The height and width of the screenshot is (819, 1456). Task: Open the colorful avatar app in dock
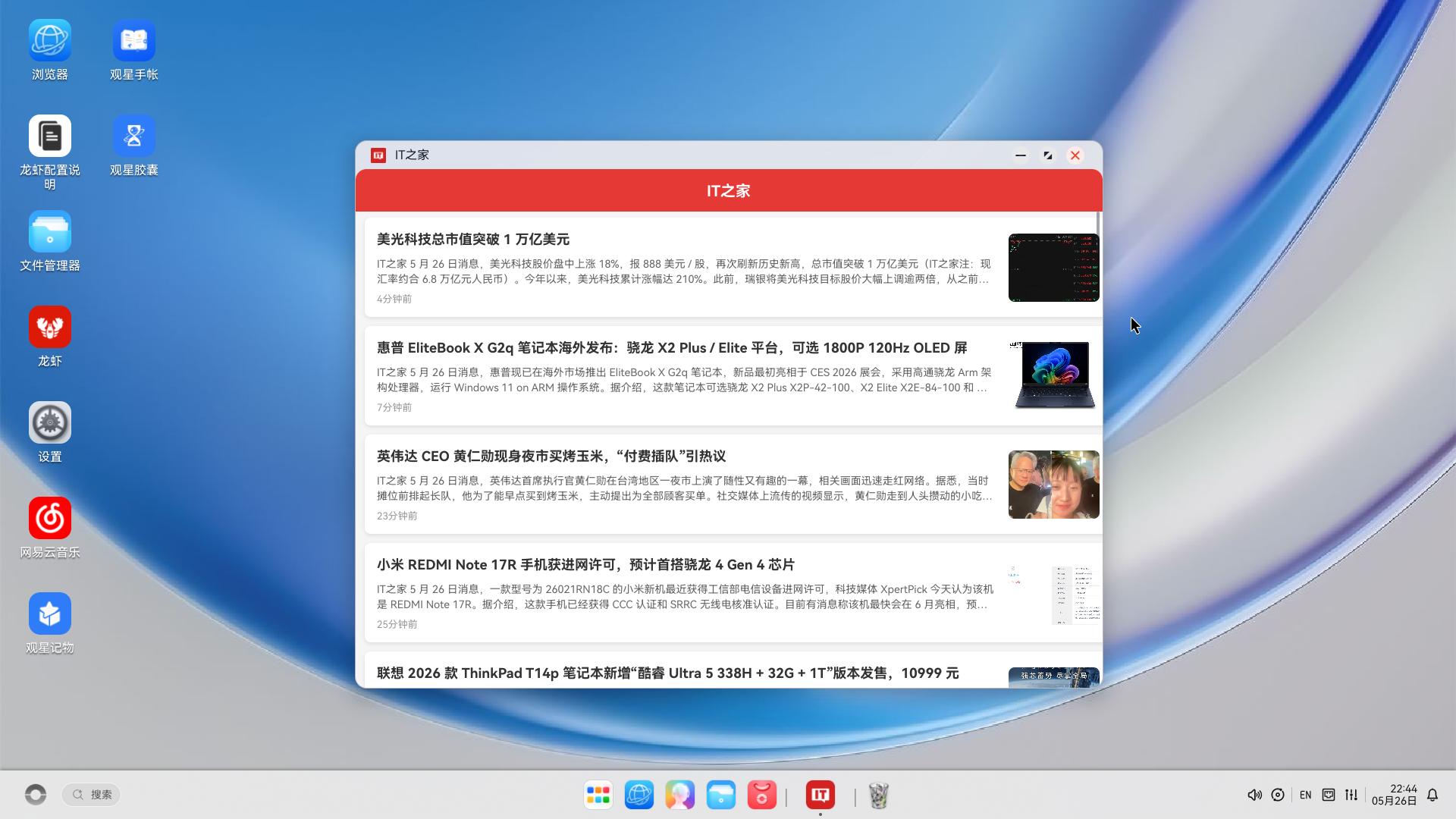680,795
